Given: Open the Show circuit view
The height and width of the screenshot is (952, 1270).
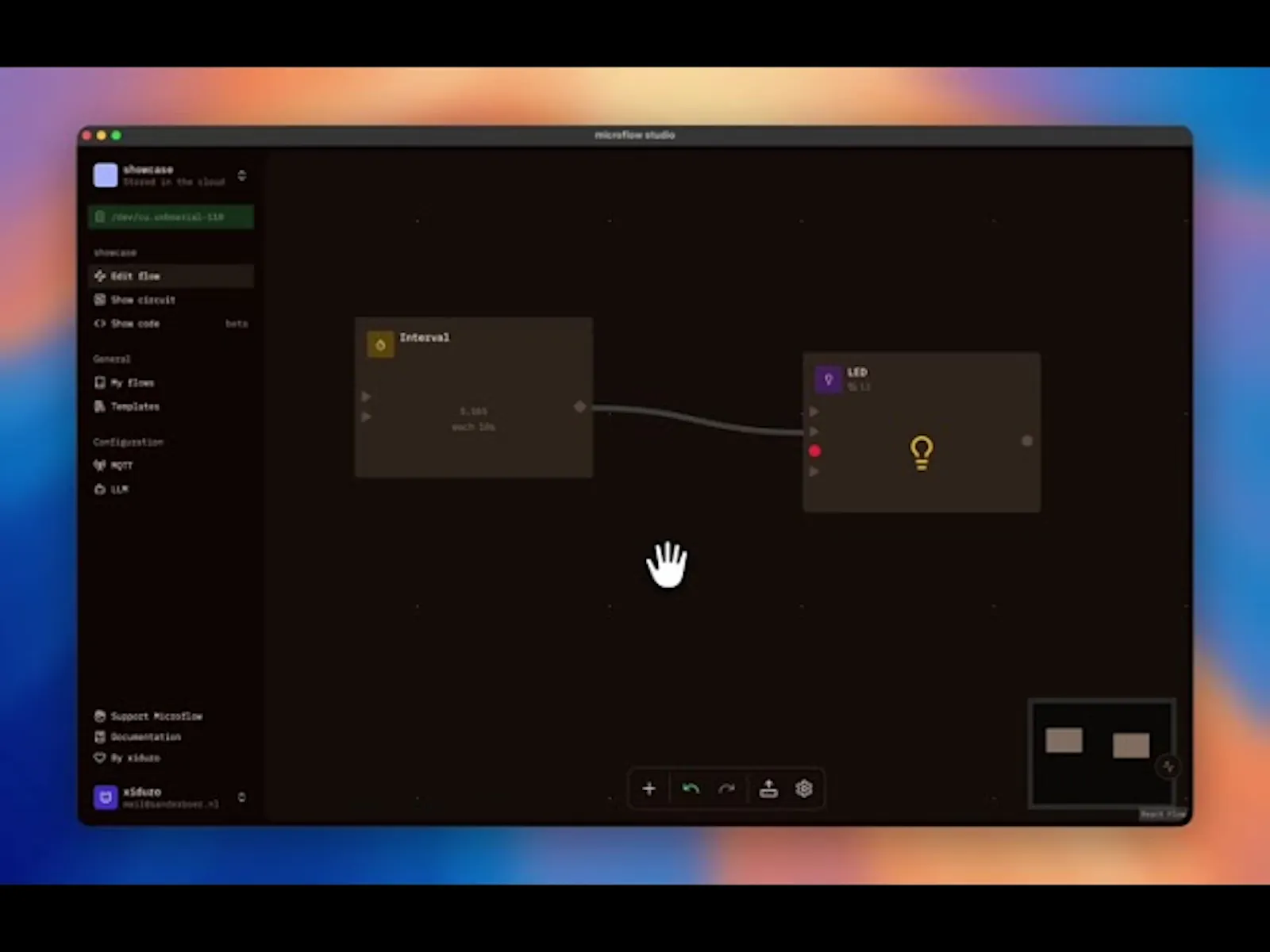Looking at the screenshot, I should coord(171,300).
